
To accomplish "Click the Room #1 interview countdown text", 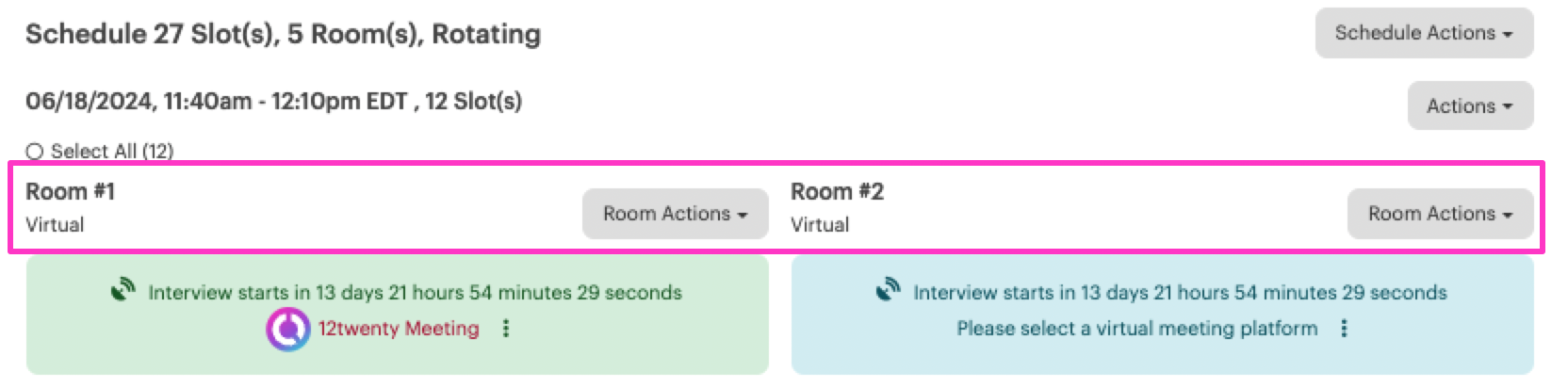I will click(415, 293).
